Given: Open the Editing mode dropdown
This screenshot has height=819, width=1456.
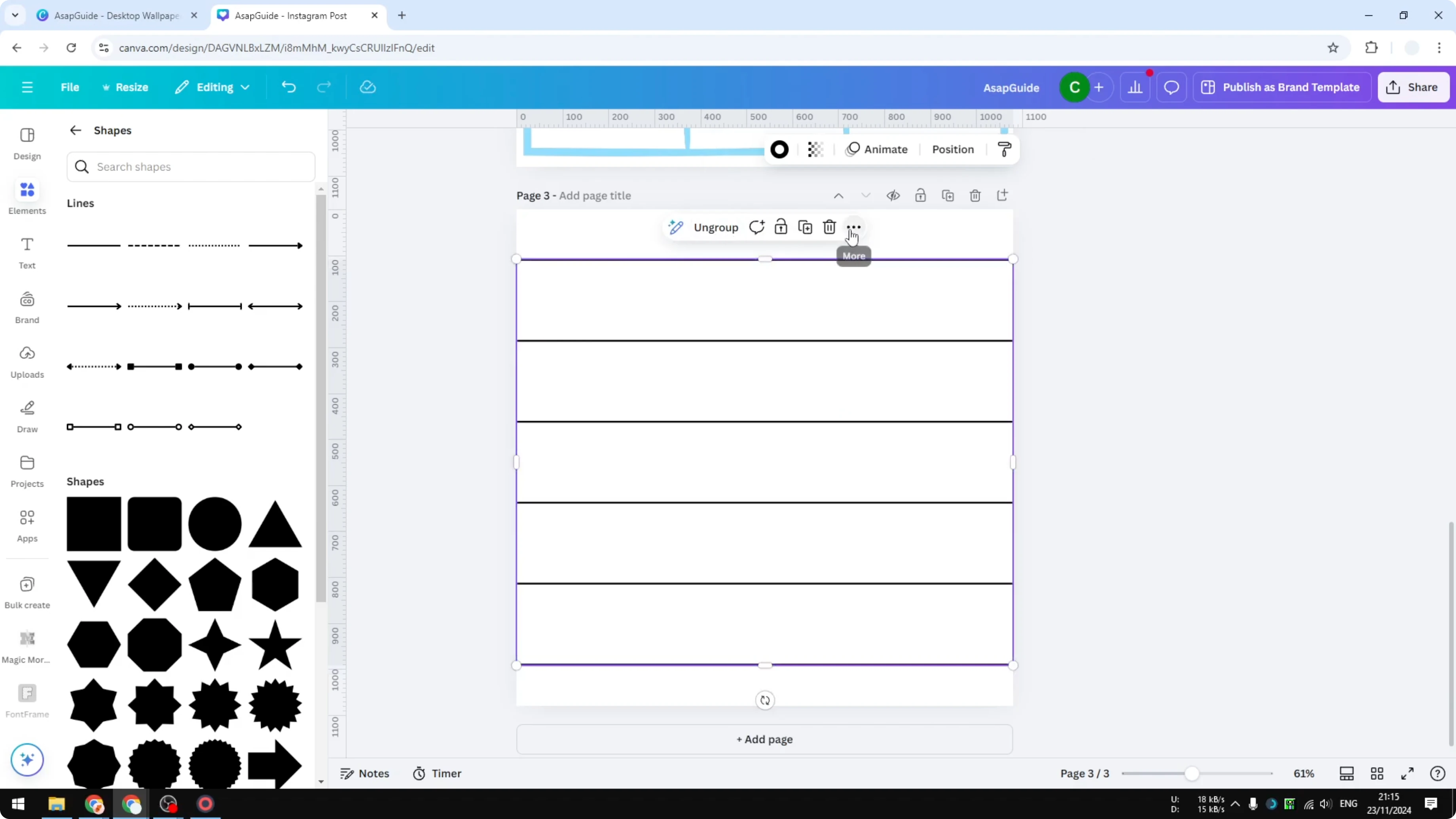Looking at the screenshot, I should point(213,87).
